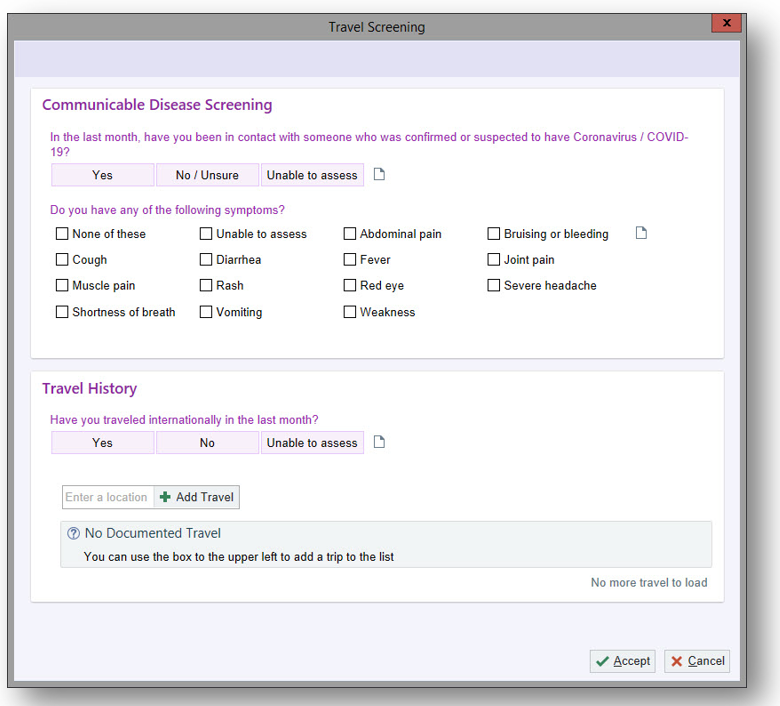Choose No / Unsure for COVID contact
Screen dimensions: 780x706
click(x=207, y=175)
